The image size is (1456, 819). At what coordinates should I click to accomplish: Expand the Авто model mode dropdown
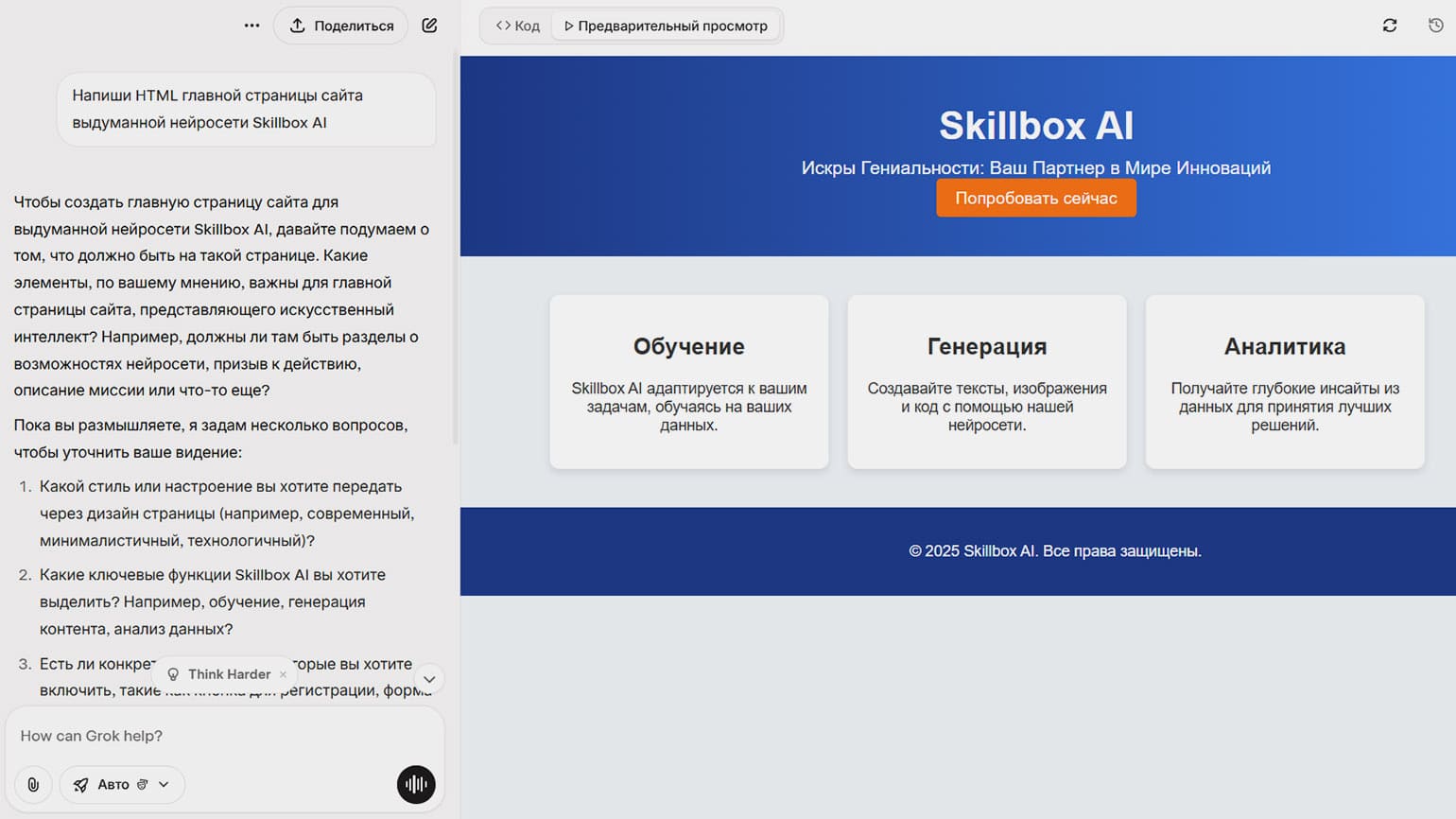point(164,785)
